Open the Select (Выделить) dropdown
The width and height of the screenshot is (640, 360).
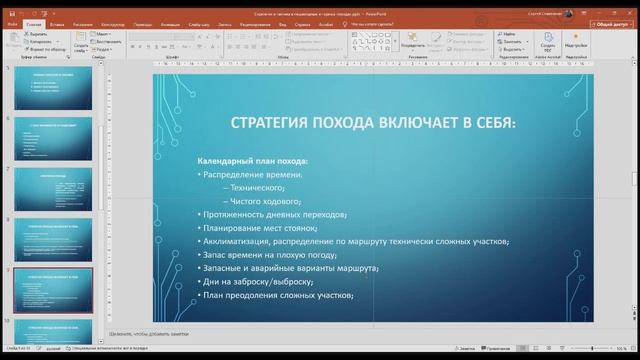511,49
